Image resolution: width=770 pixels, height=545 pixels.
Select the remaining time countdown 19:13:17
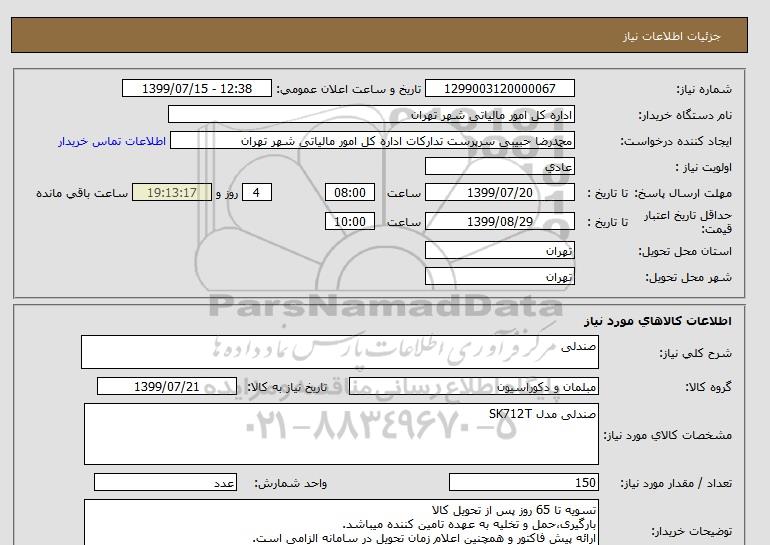[x=172, y=192]
